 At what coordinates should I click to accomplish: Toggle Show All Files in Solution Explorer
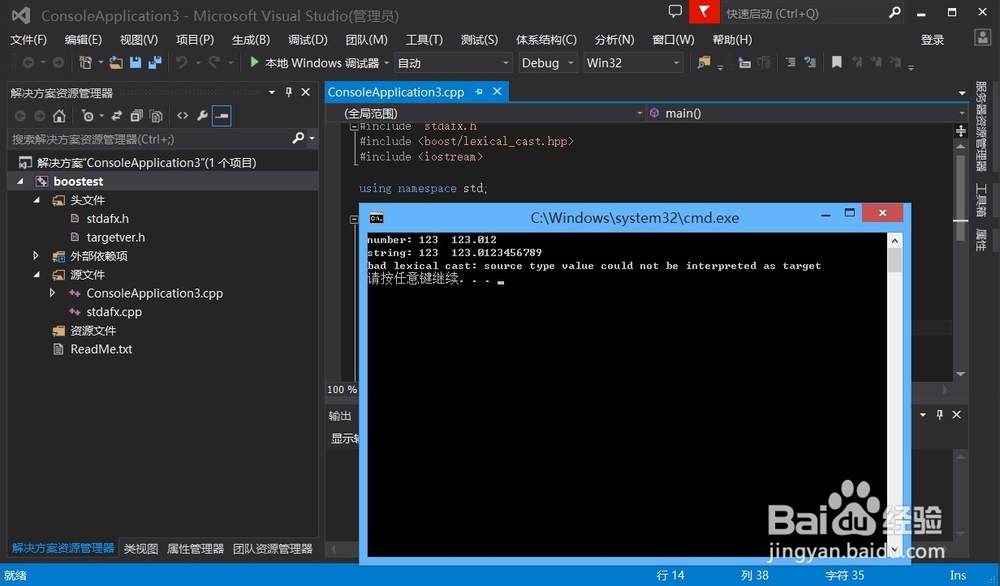point(156,115)
